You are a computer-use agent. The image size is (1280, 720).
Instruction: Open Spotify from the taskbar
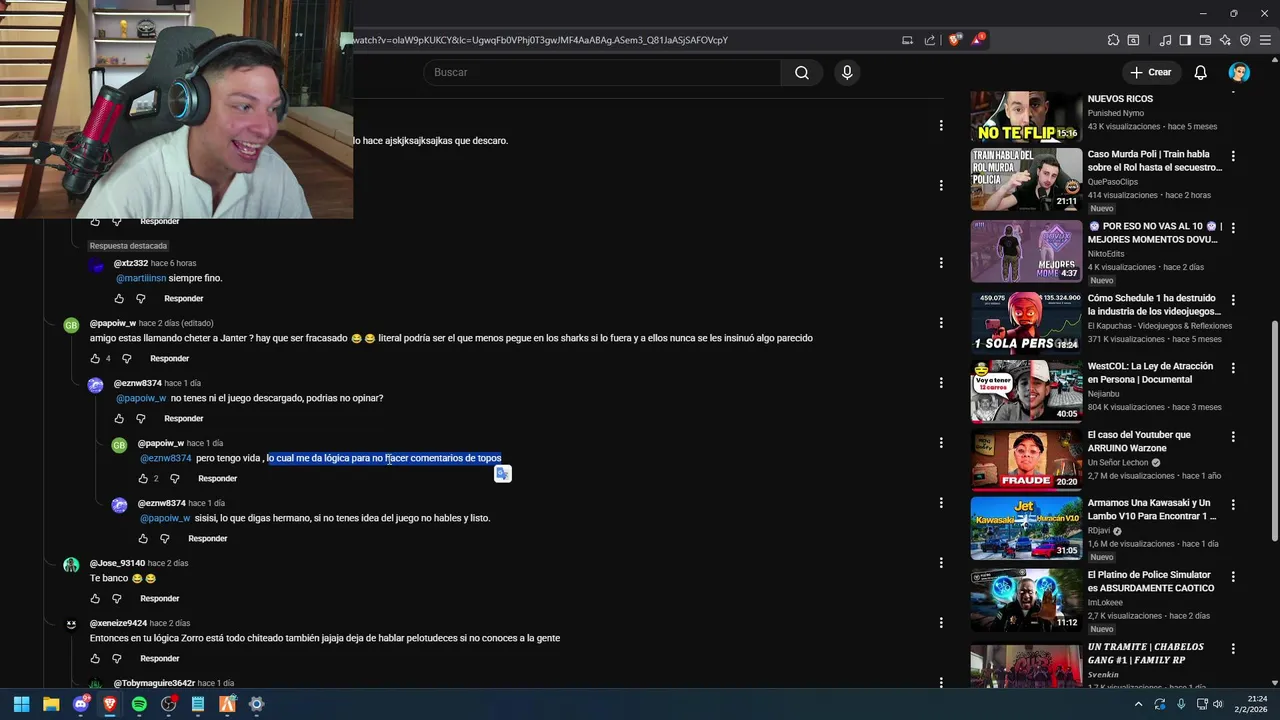[x=139, y=704]
